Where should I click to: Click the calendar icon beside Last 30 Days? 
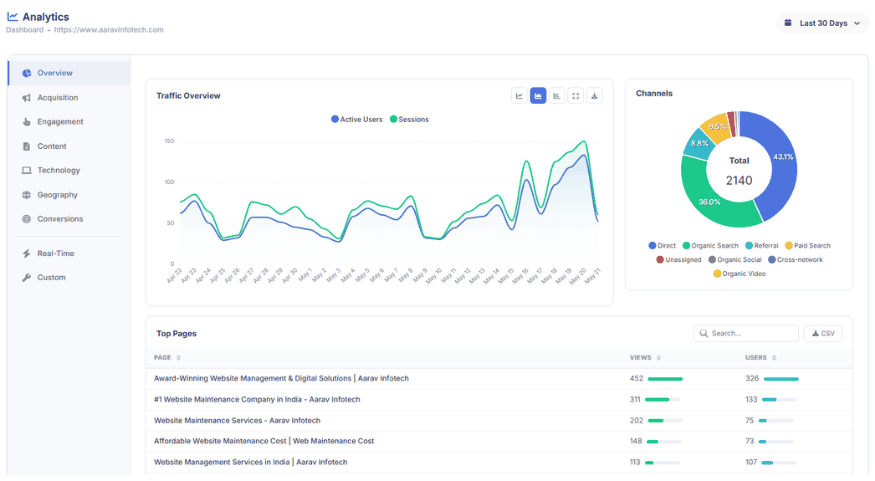click(x=788, y=23)
